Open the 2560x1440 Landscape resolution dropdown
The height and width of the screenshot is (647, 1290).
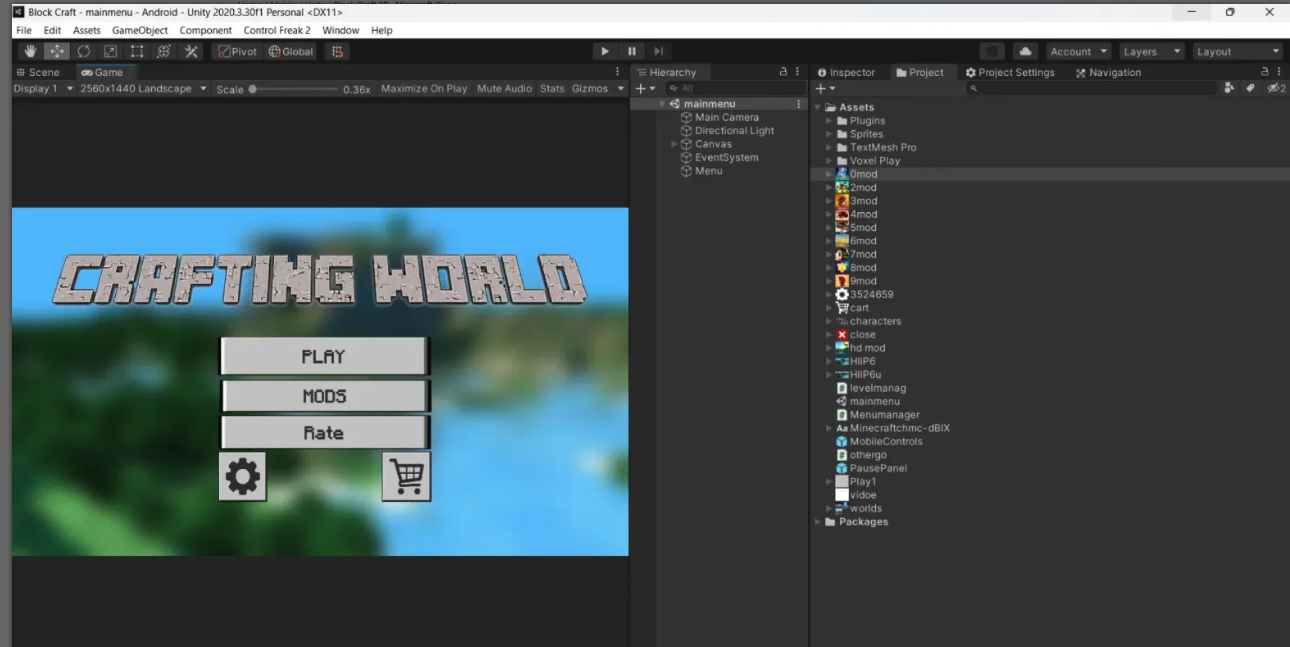[143, 89]
